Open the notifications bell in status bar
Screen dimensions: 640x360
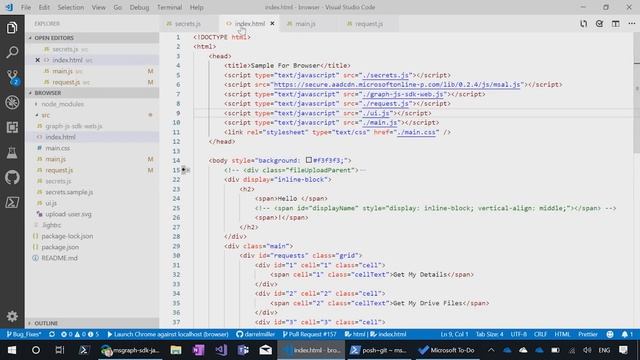coord(627,334)
